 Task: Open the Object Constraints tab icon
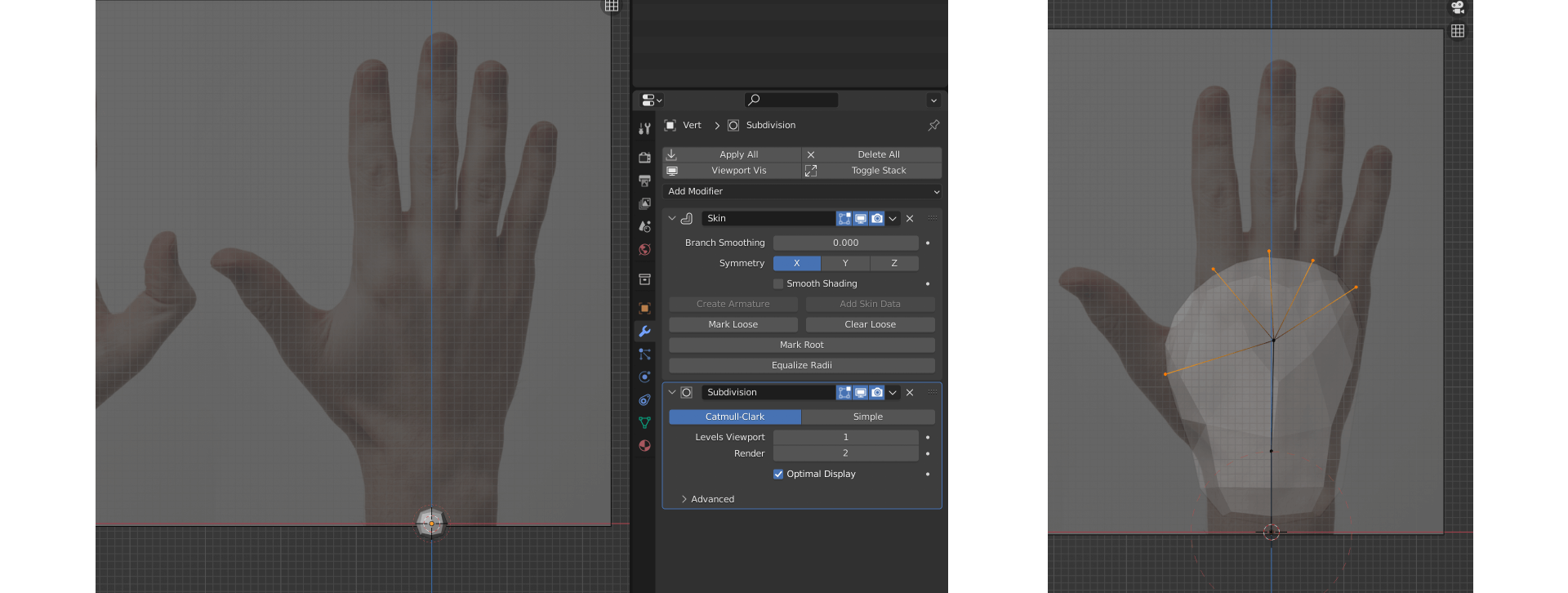pyautogui.click(x=644, y=399)
